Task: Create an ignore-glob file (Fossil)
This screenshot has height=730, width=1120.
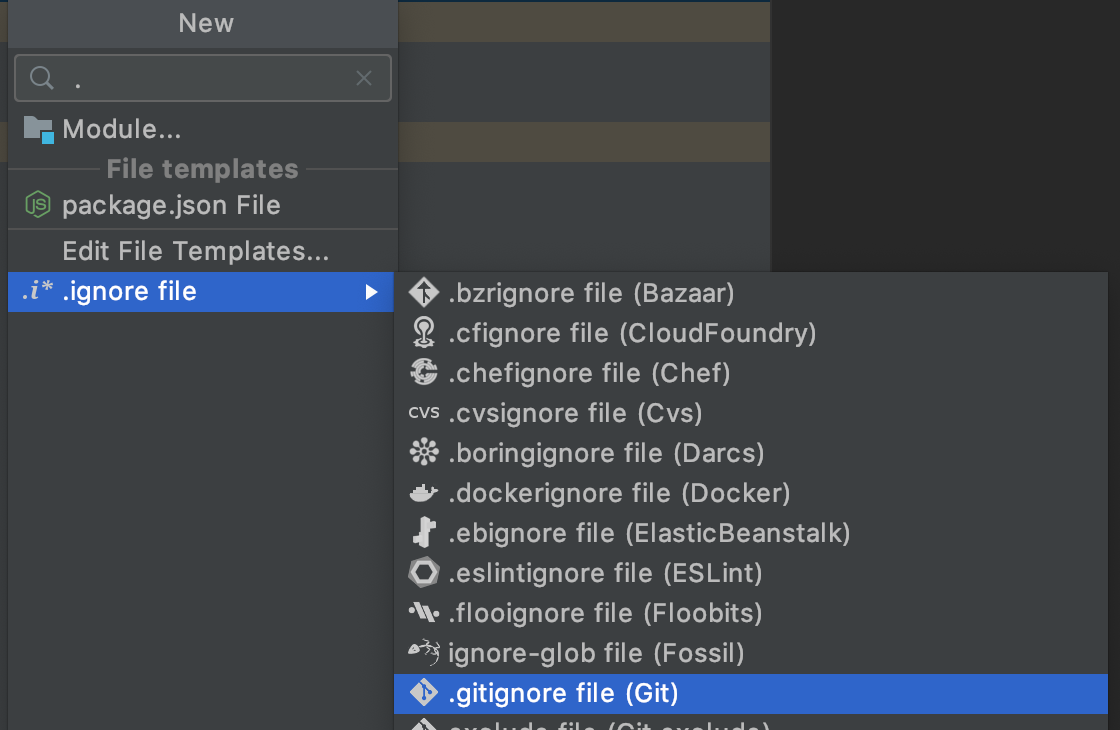Action: tap(751, 654)
